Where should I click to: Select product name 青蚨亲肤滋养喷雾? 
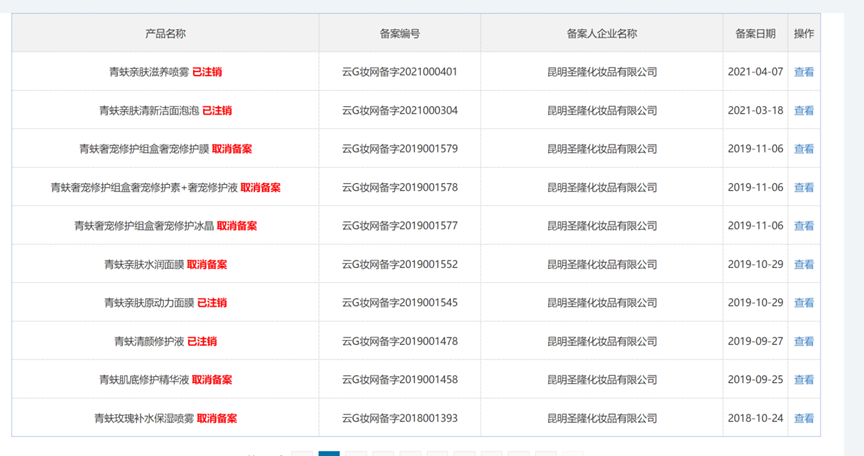click(x=149, y=72)
